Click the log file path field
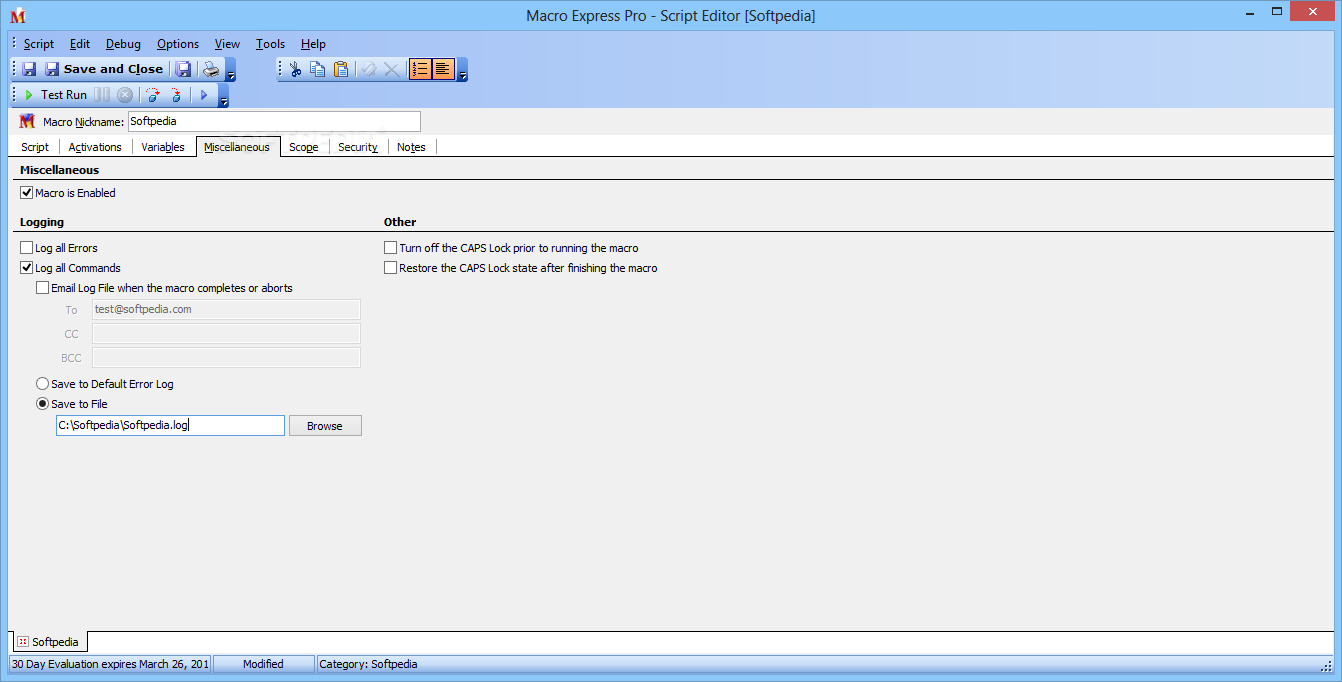1342x682 pixels. click(170, 426)
